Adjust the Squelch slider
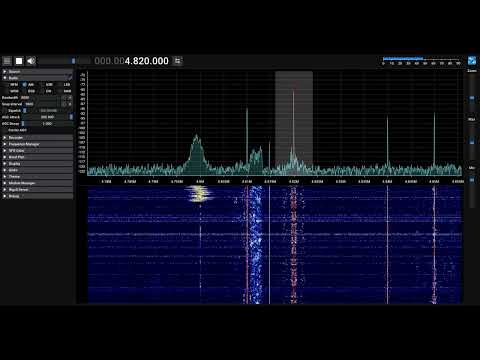480x360 pixels. pyautogui.click(x=48, y=111)
